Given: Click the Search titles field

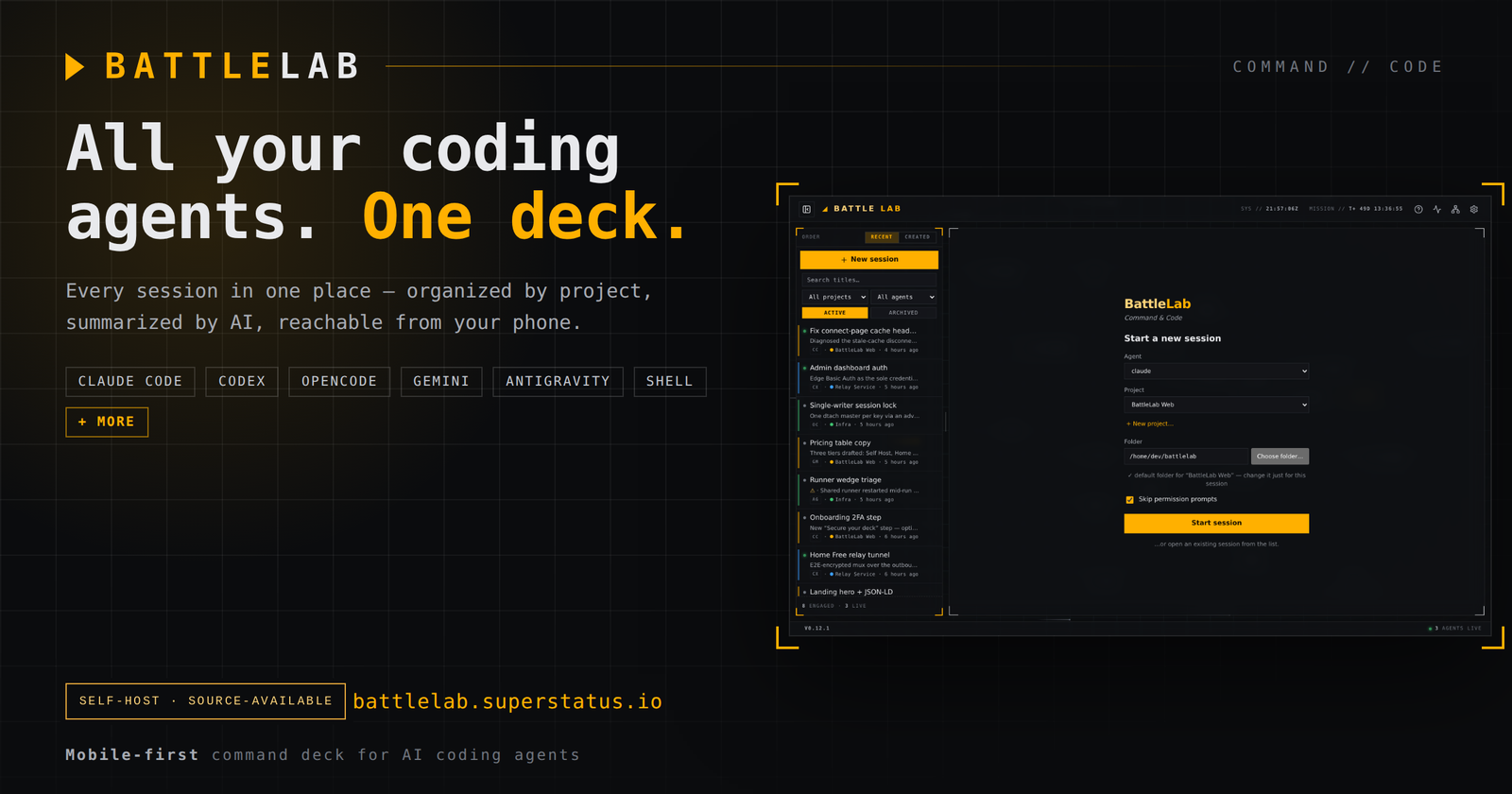Looking at the screenshot, I should point(869,280).
